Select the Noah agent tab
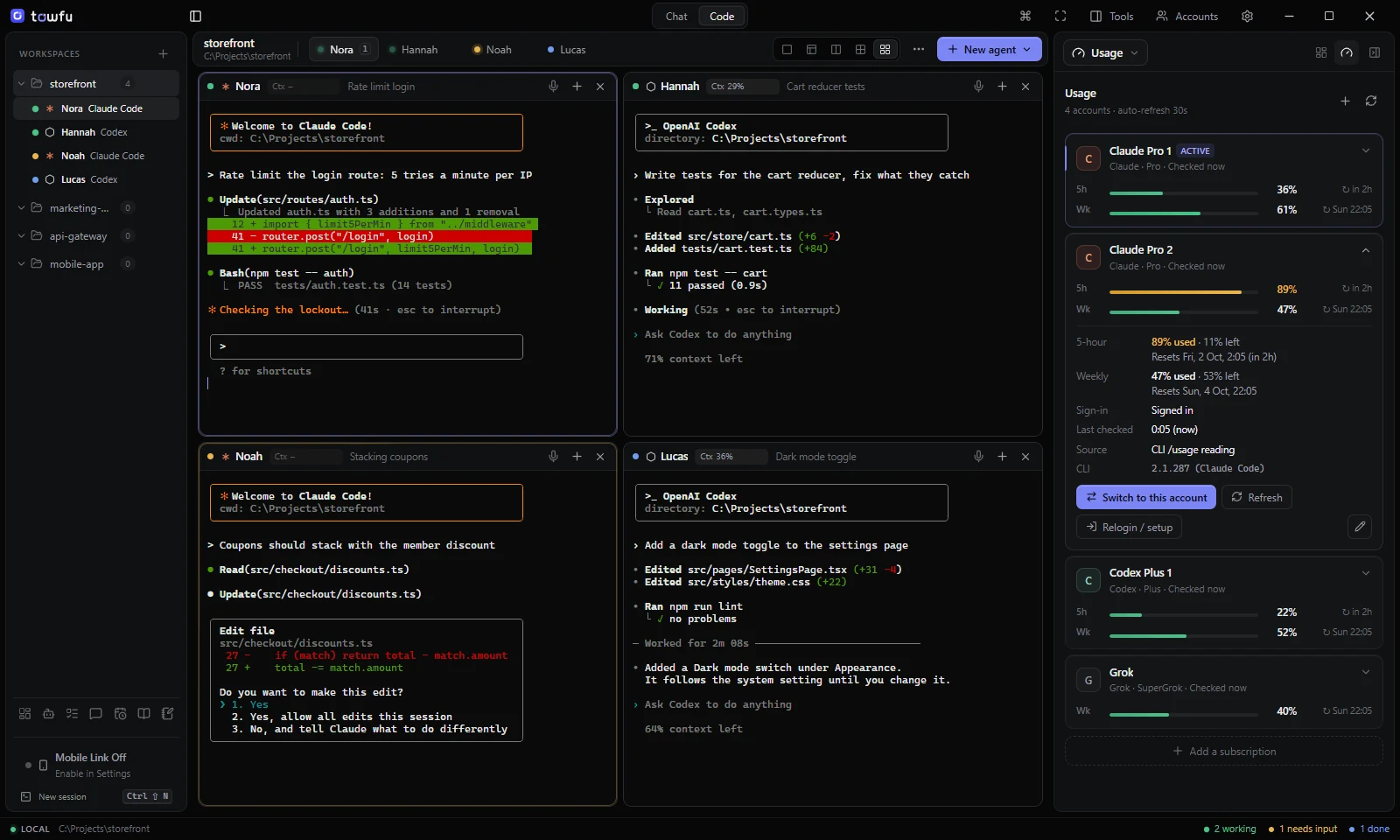1400x840 pixels. pyautogui.click(x=493, y=49)
